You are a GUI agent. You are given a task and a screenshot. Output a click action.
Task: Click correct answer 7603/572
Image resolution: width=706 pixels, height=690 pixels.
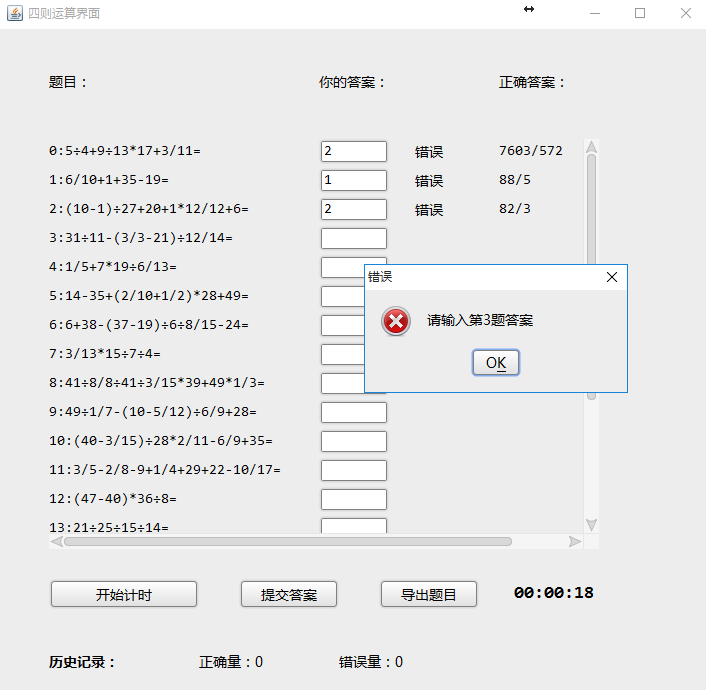pyautogui.click(x=531, y=151)
